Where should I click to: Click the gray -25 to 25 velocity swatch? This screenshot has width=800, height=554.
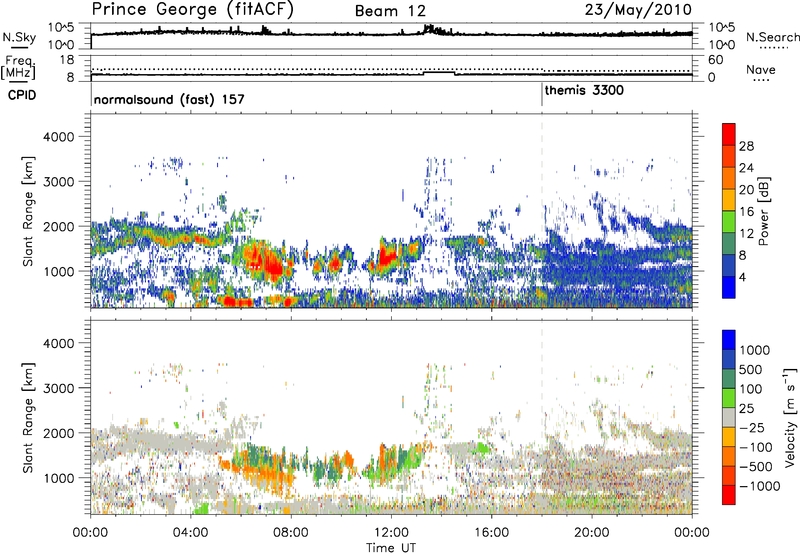tap(729, 417)
